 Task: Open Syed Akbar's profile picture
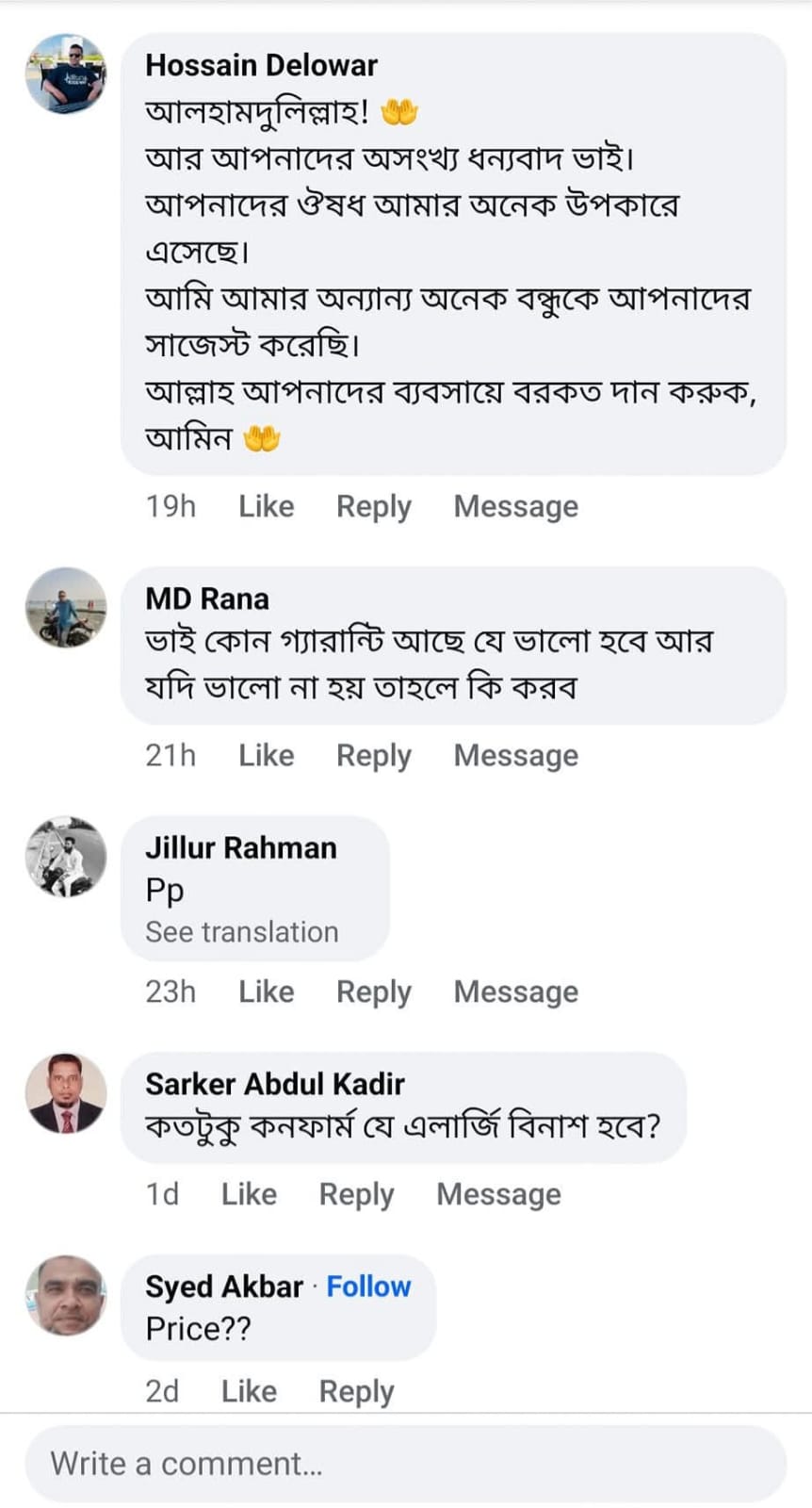pyautogui.click(x=66, y=1295)
